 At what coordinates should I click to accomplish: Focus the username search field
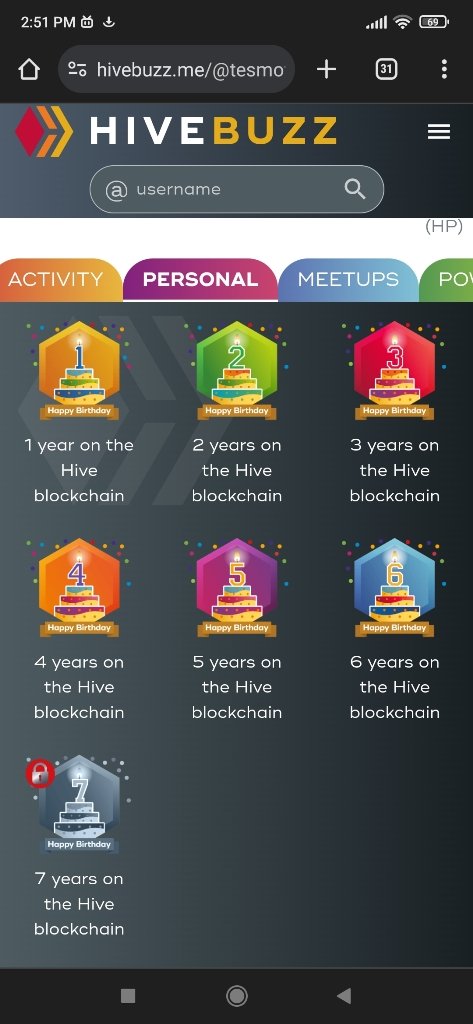point(236,189)
